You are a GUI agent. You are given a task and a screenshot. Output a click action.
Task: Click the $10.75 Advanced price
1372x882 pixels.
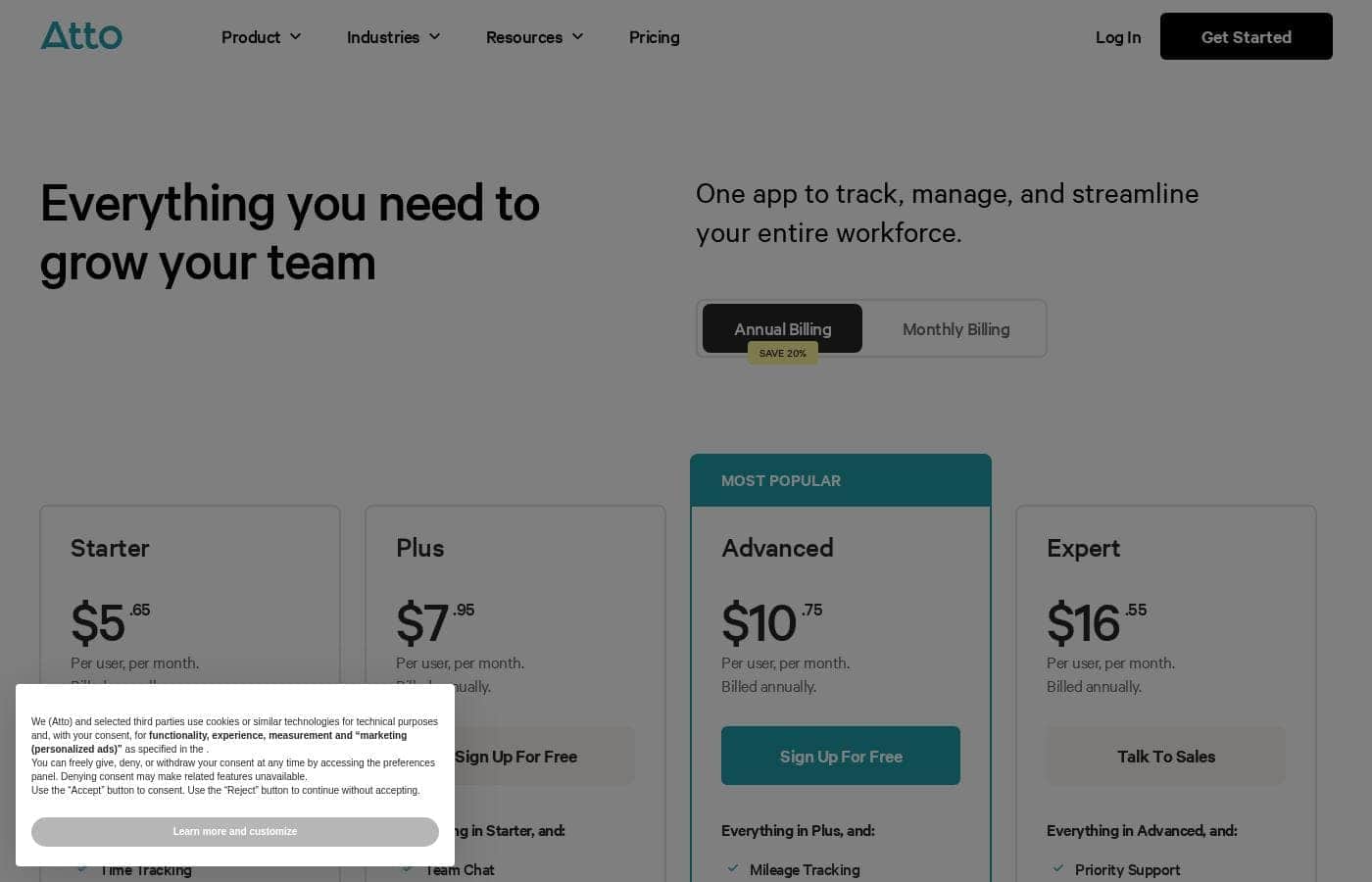[771, 622]
